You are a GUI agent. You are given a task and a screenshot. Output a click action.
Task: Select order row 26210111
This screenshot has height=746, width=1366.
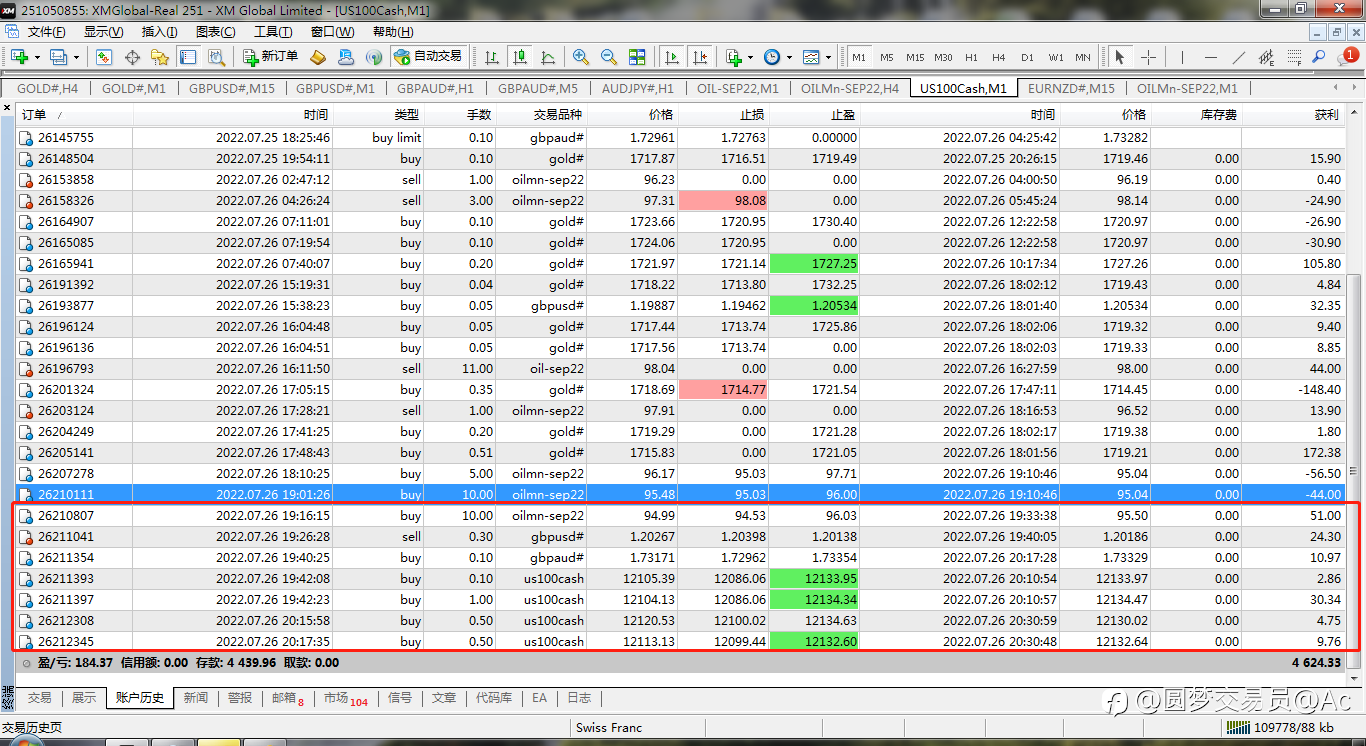(681, 494)
